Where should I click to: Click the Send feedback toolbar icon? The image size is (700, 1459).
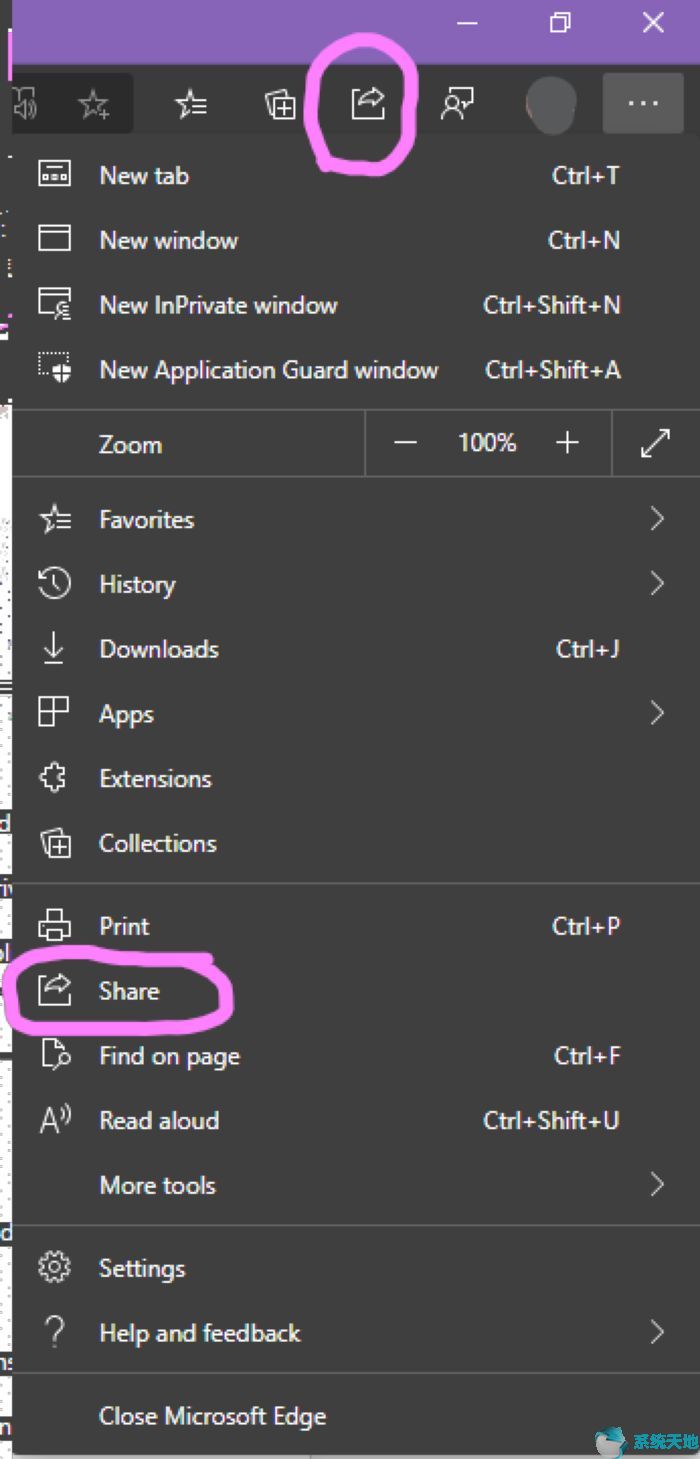click(457, 103)
